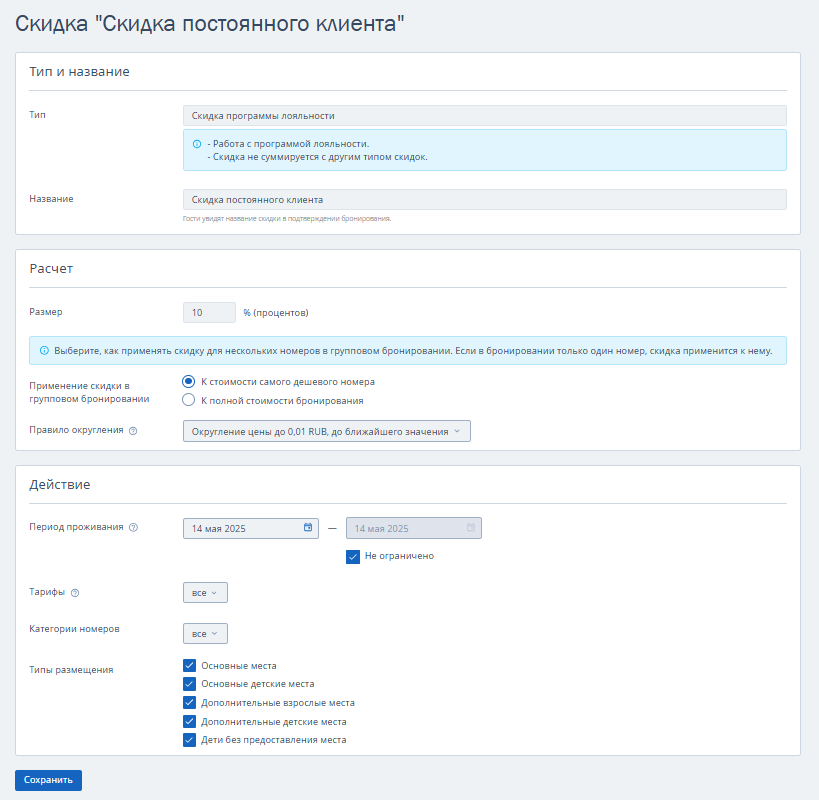Click the help icon next to Правило округления
The height and width of the screenshot is (800, 819).
pyautogui.click(x=133, y=431)
